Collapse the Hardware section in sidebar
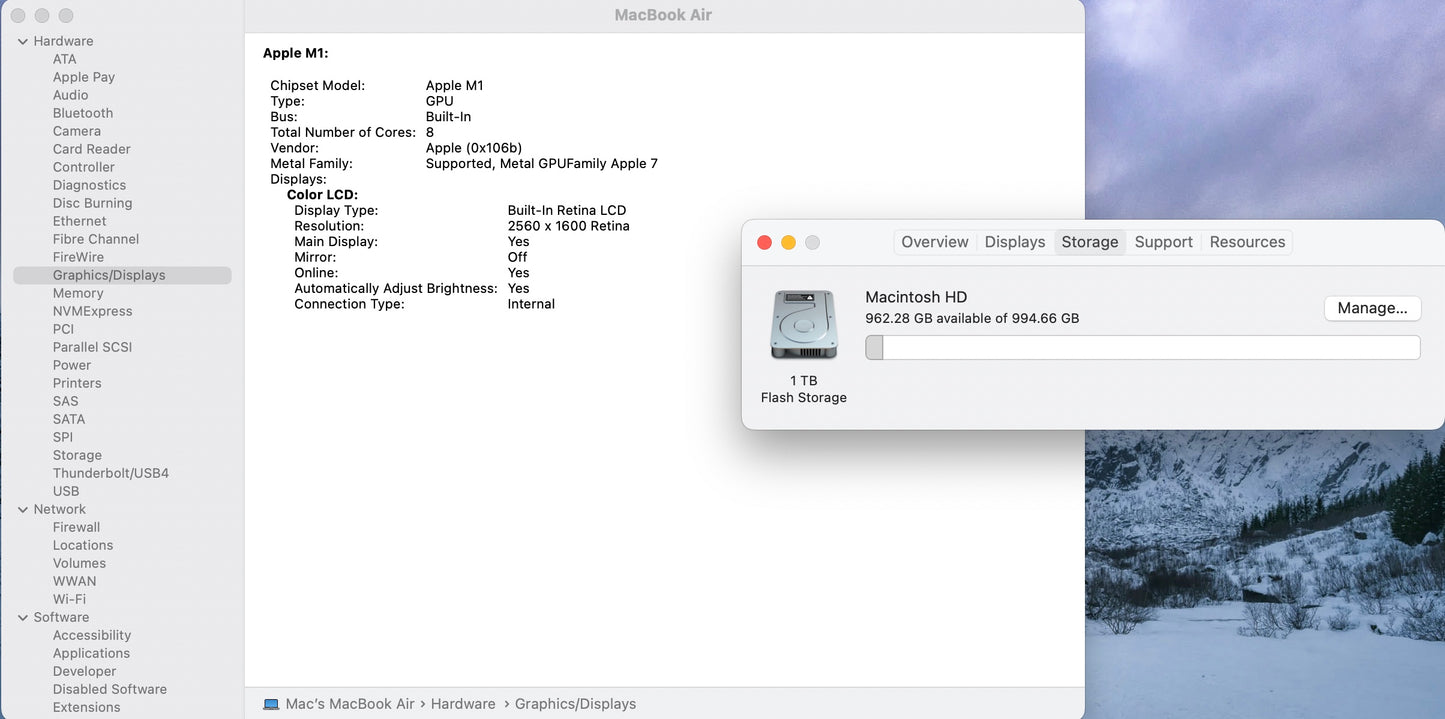 pyautogui.click(x=23, y=41)
